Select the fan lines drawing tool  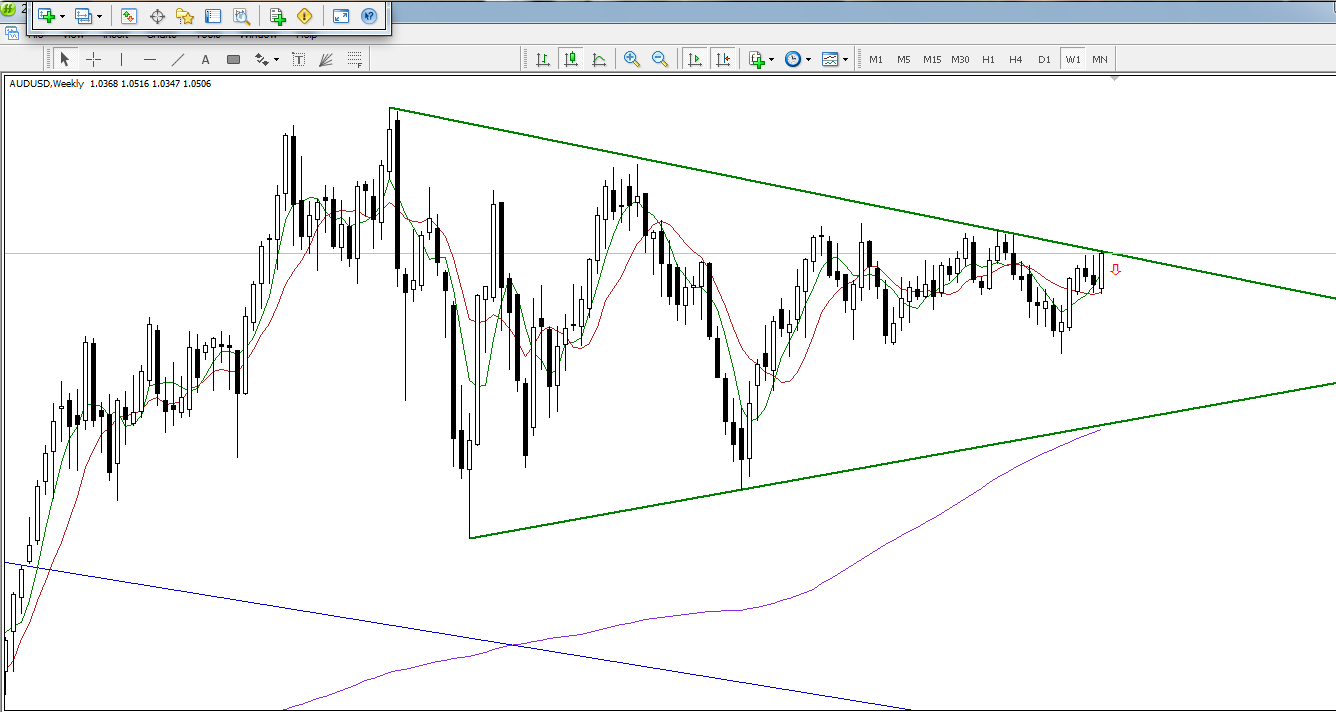coord(326,60)
